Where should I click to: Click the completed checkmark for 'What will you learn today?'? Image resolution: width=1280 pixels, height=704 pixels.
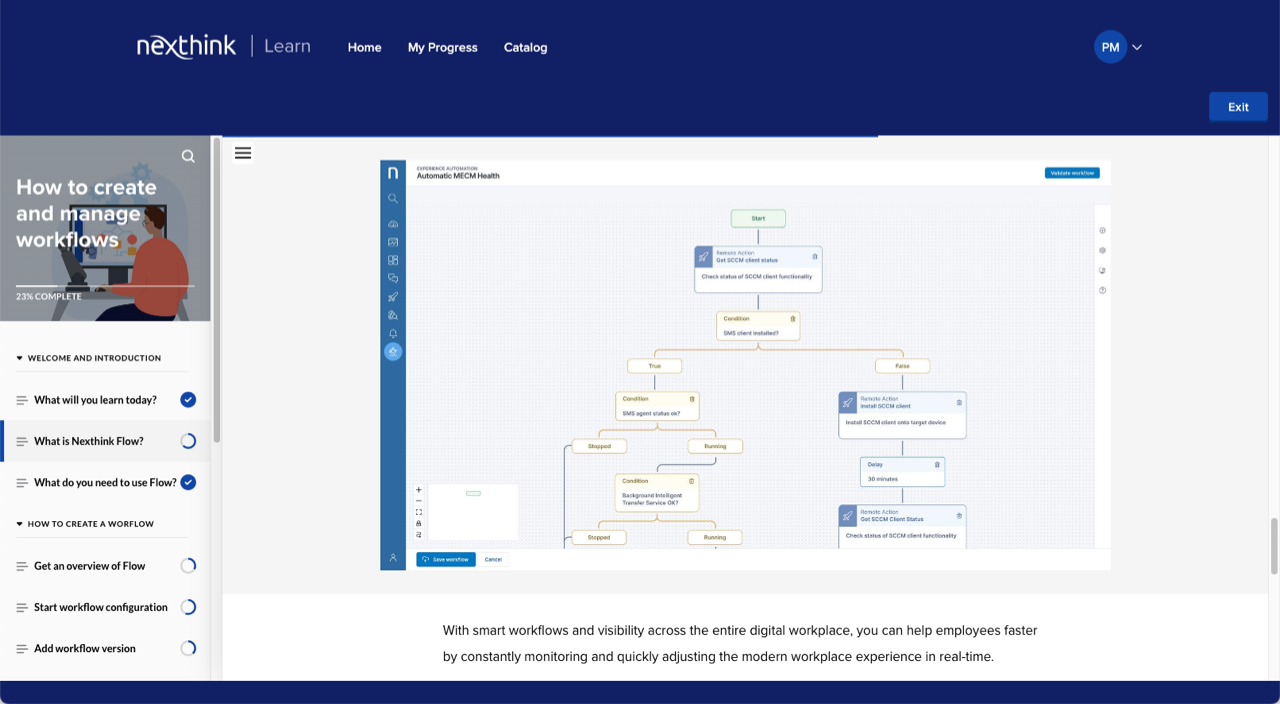pyautogui.click(x=188, y=399)
